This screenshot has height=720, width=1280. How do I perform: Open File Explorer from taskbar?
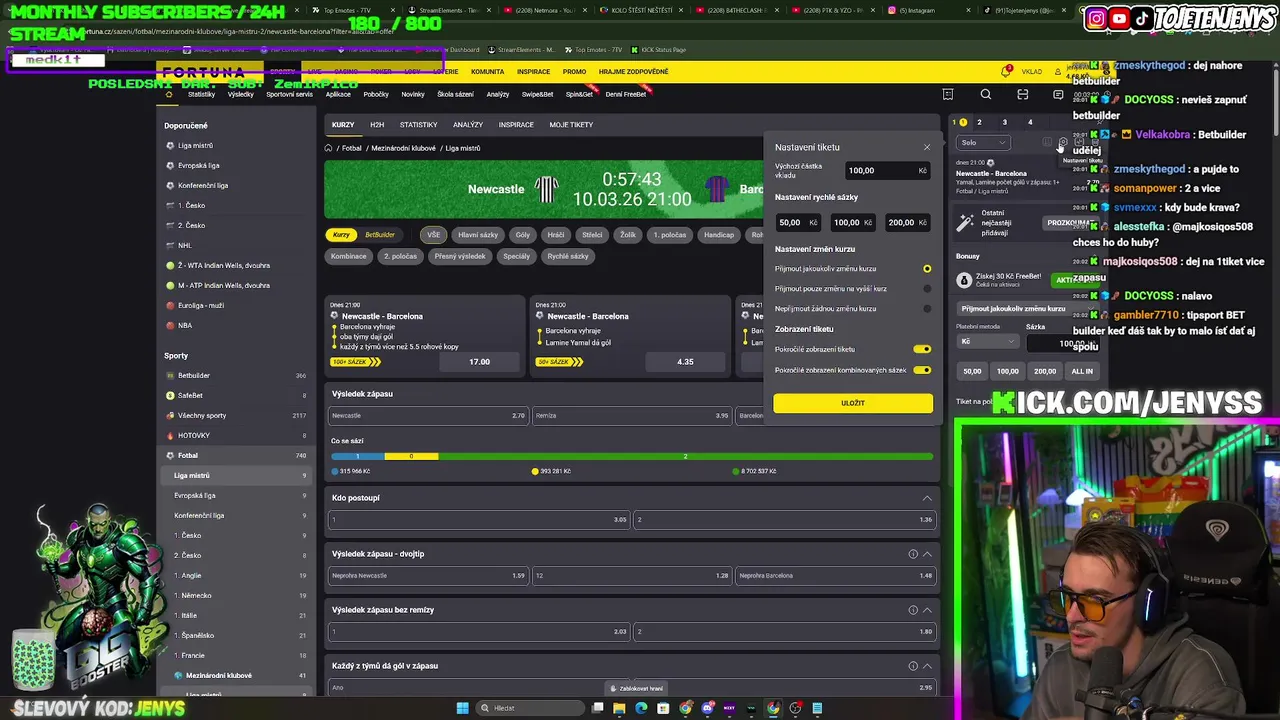point(619,708)
